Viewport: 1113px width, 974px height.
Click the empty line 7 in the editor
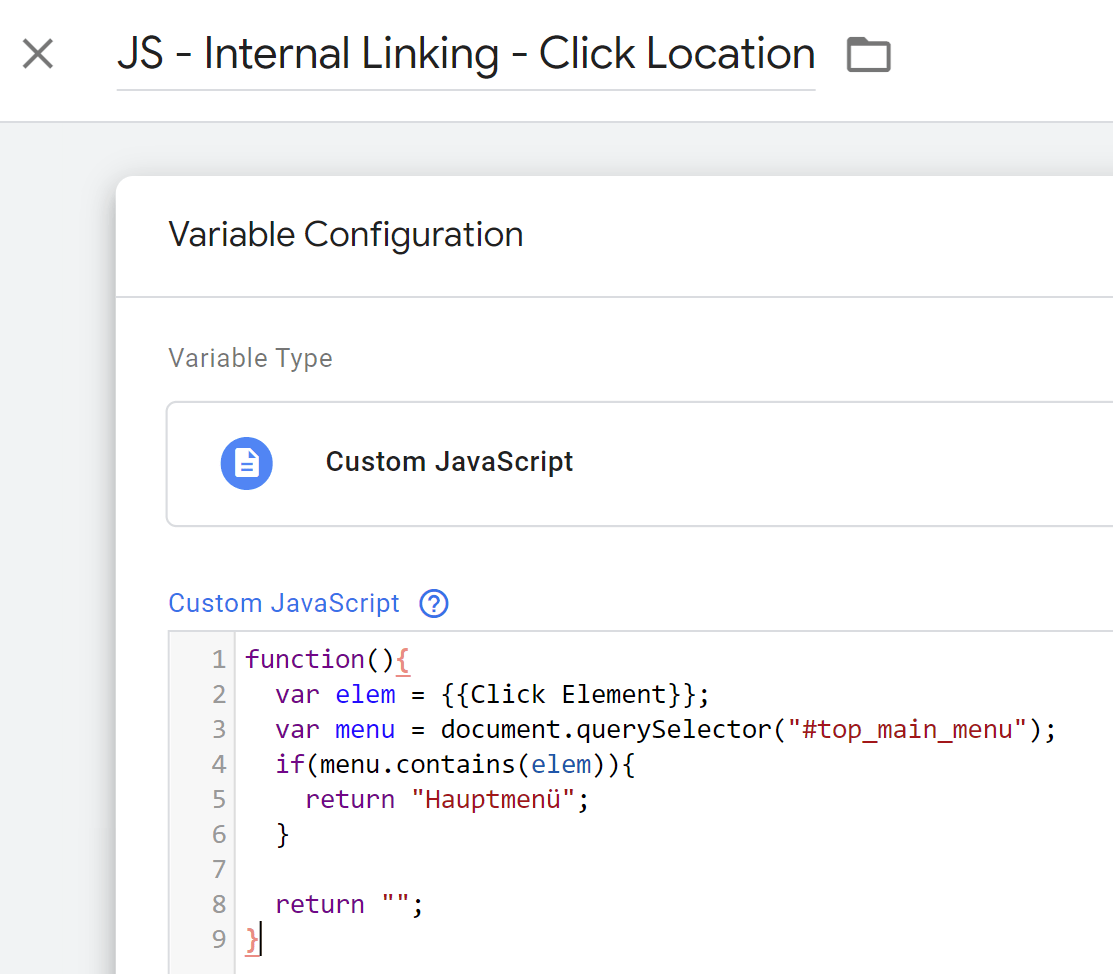pos(400,869)
